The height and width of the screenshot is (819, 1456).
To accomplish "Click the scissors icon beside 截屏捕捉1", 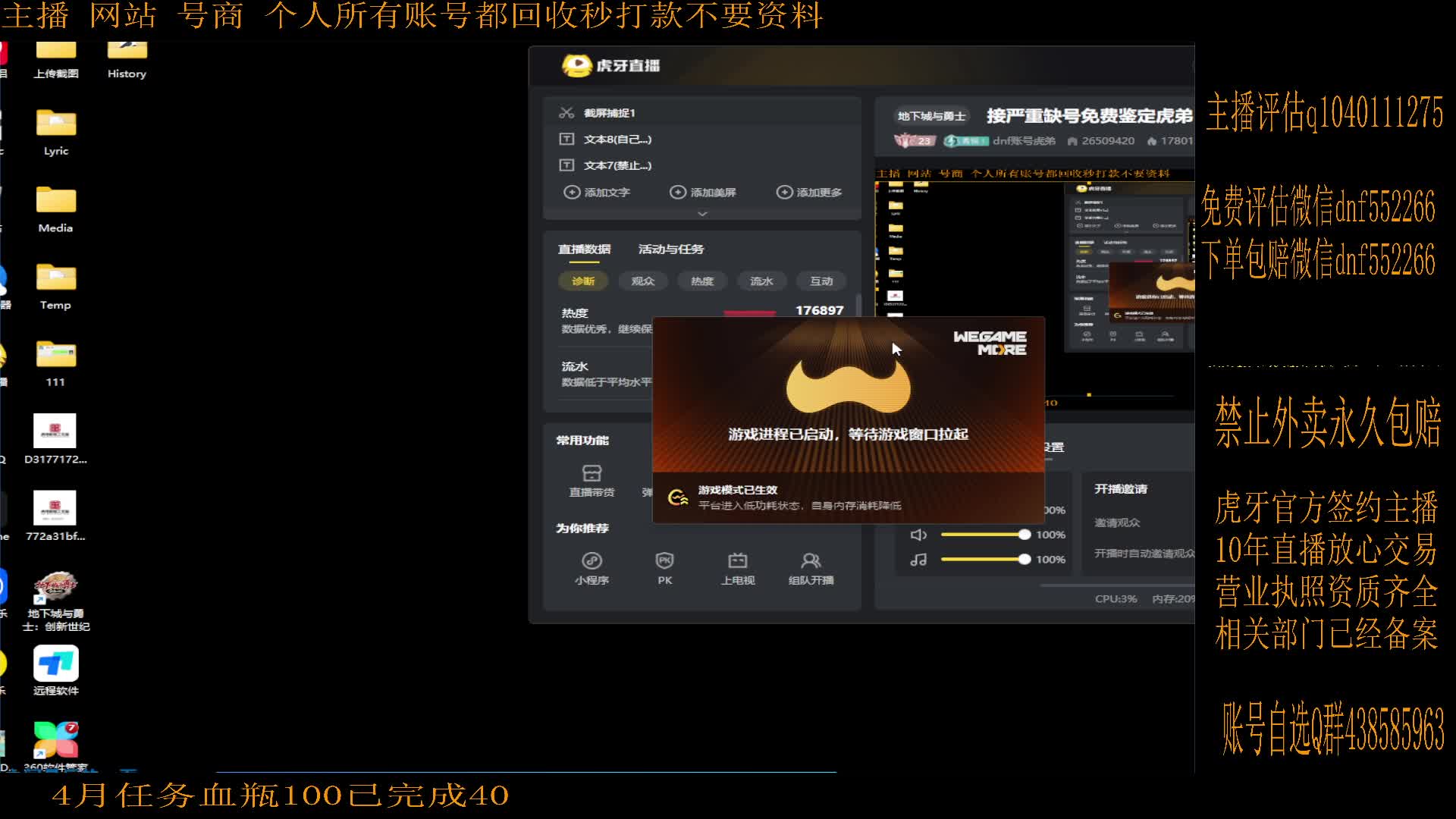I will point(566,113).
